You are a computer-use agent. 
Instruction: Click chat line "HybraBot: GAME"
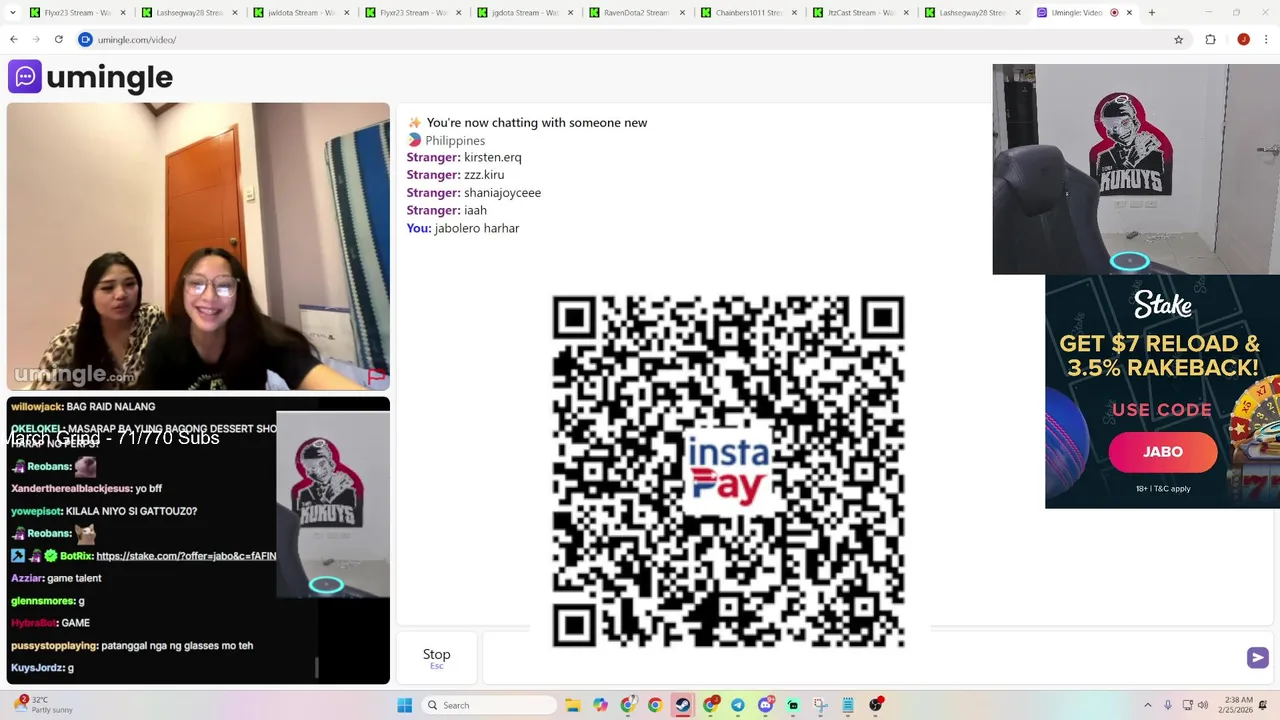click(x=50, y=623)
